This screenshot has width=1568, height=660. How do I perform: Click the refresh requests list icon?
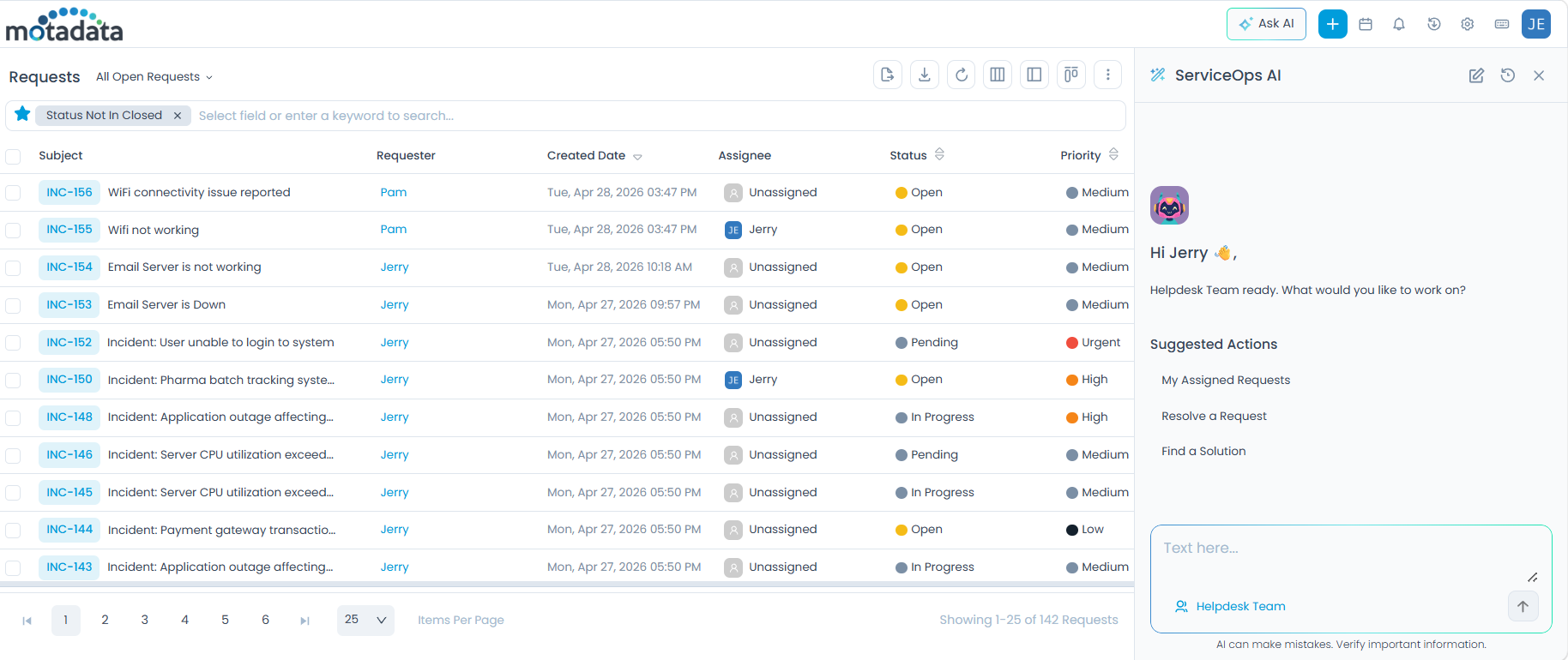tap(962, 75)
